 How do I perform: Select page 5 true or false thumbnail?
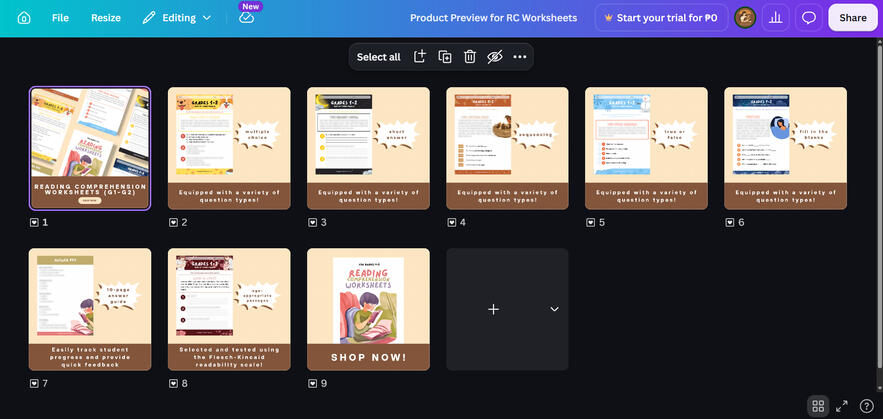click(x=646, y=148)
